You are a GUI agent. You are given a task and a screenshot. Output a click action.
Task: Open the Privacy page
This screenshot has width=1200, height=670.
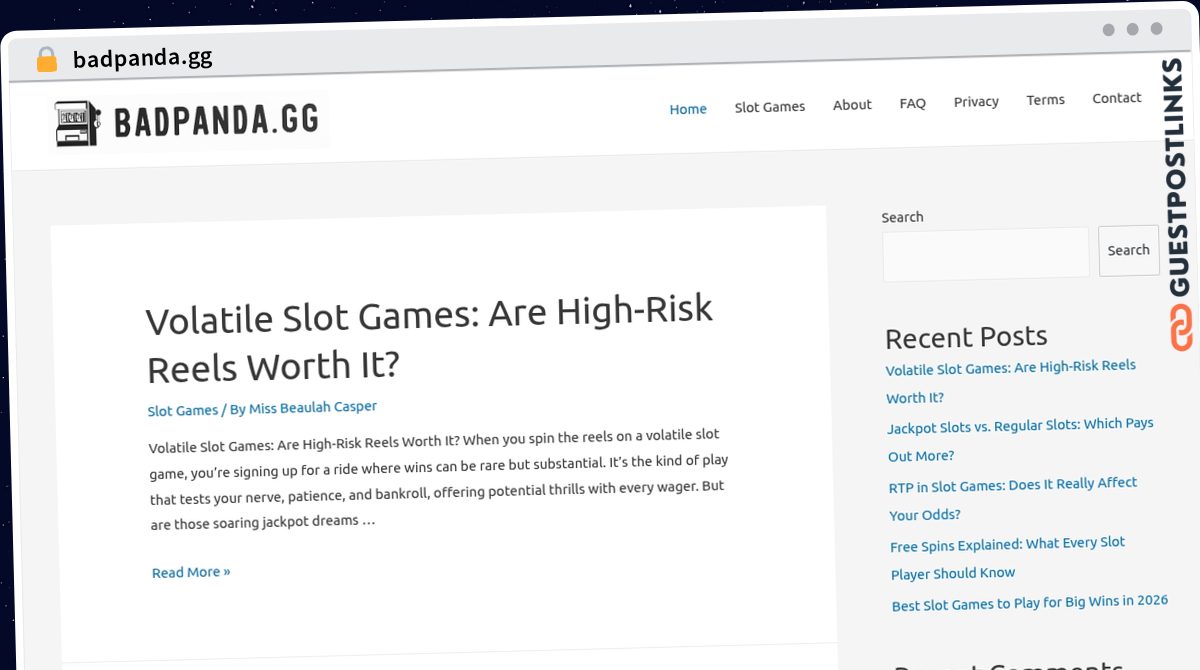click(976, 101)
